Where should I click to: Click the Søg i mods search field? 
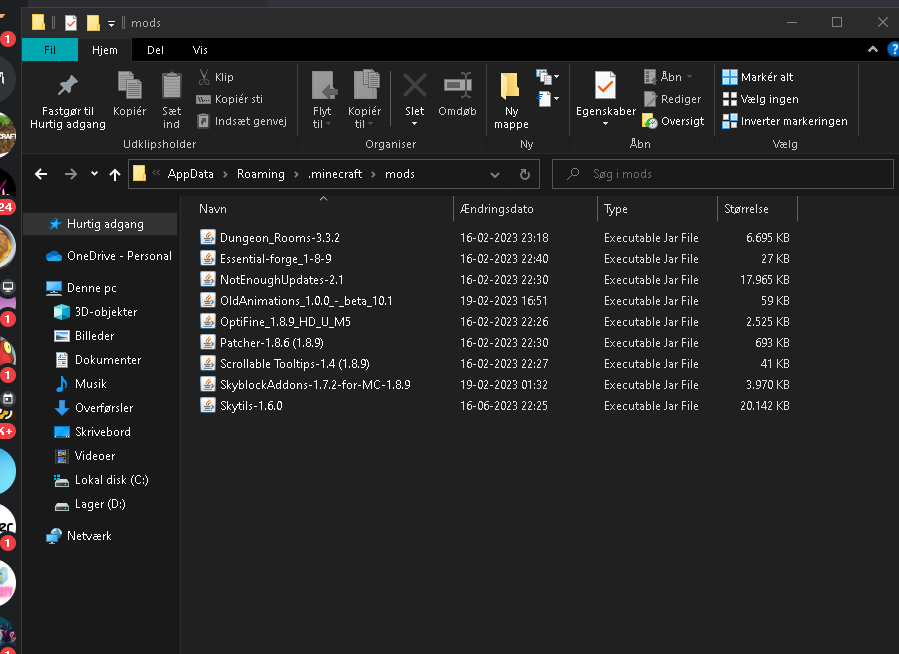(x=722, y=174)
